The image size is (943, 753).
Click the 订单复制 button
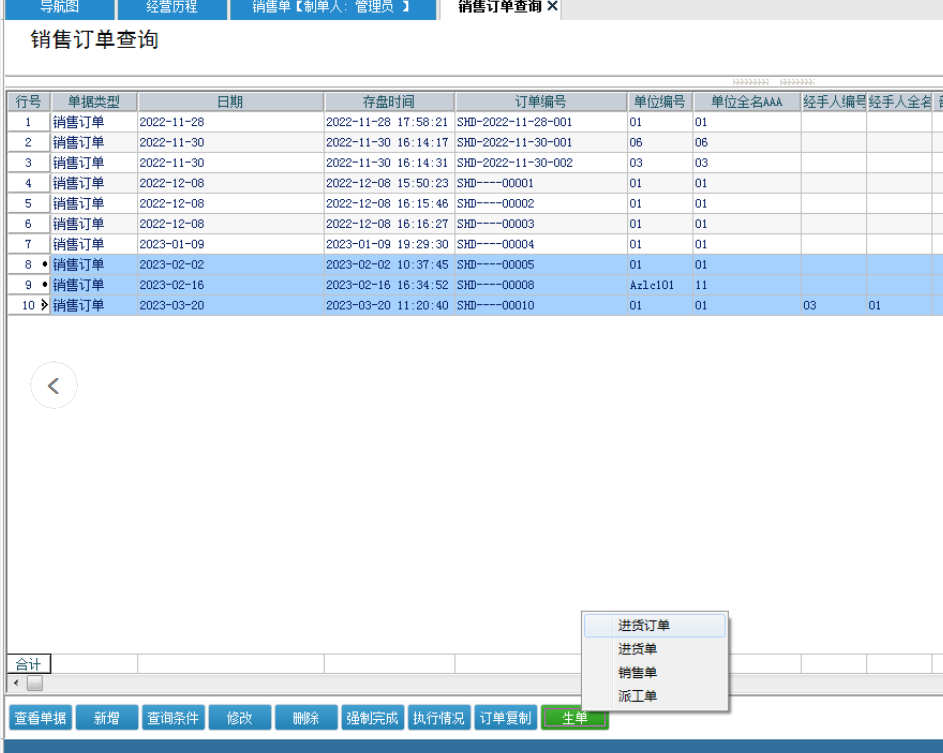click(505, 718)
